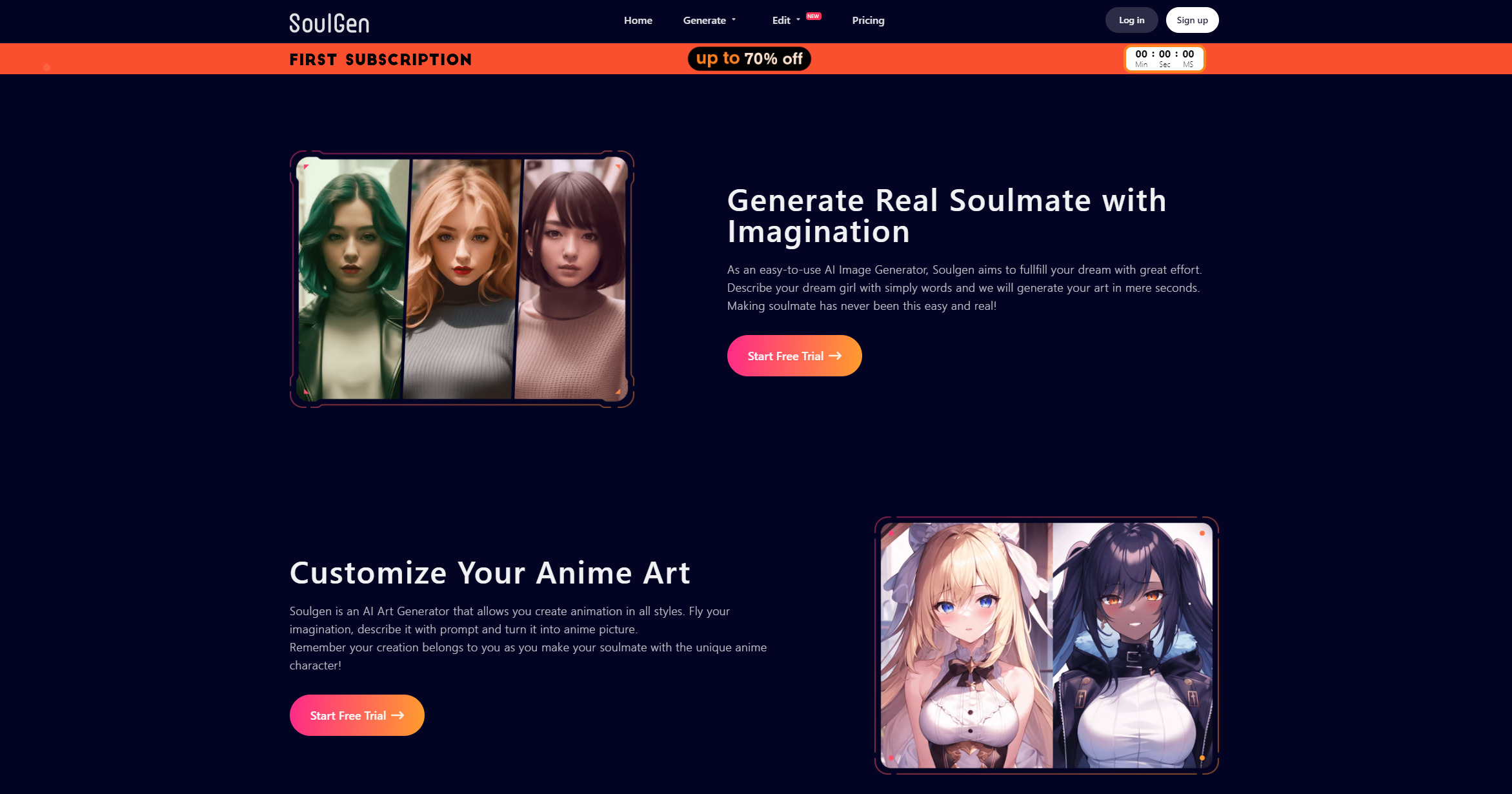Click the Start Free Trial button
This screenshot has width=1512, height=794.
(x=794, y=356)
